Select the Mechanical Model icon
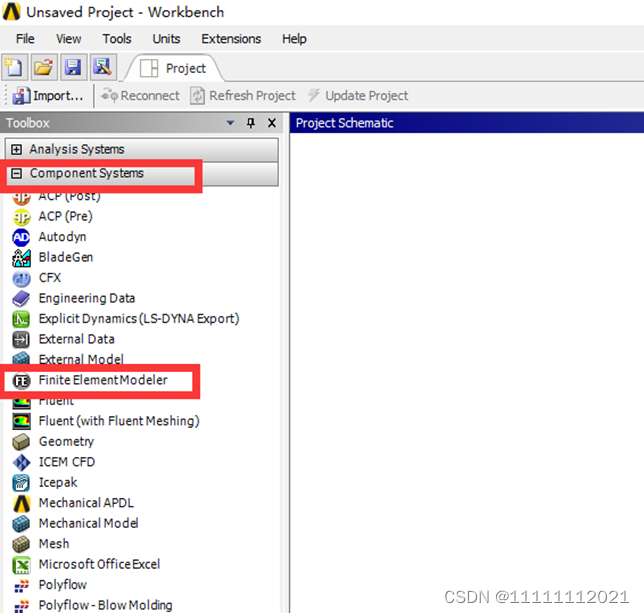Image resolution: width=644 pixels, height=613 pixels. click(21, 524)
